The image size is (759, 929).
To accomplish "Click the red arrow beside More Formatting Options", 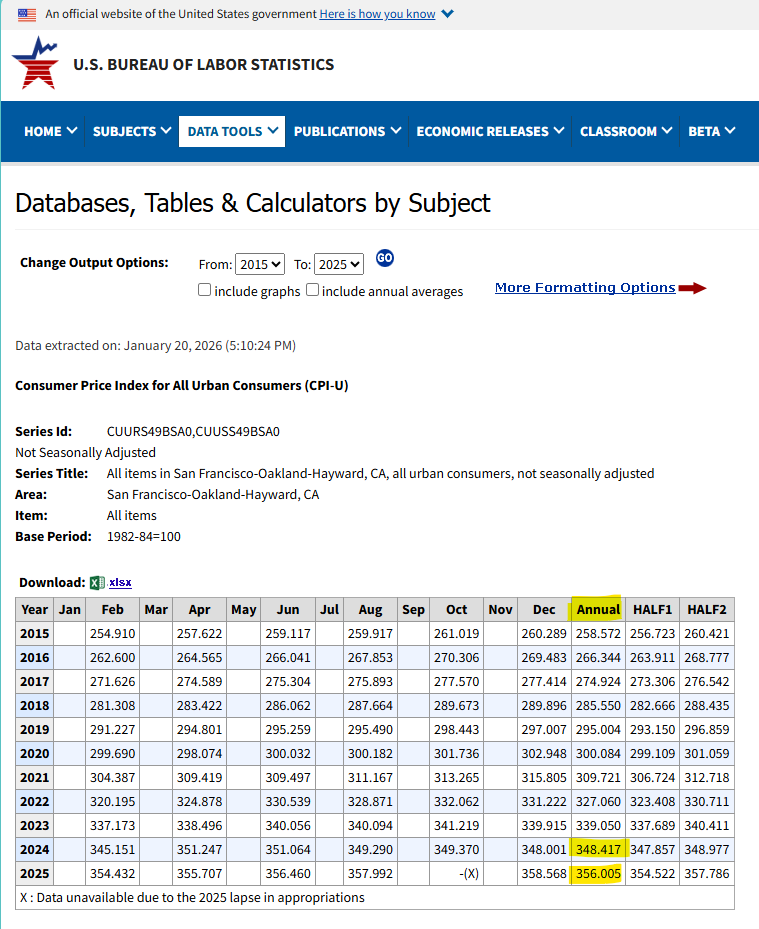I will [x=692, y=288].
